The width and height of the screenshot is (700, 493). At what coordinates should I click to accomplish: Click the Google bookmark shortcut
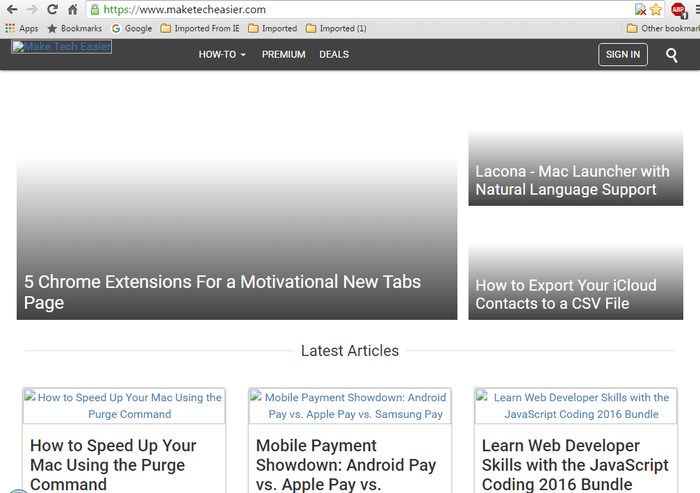pyautogui.click(x=131, y=29)
